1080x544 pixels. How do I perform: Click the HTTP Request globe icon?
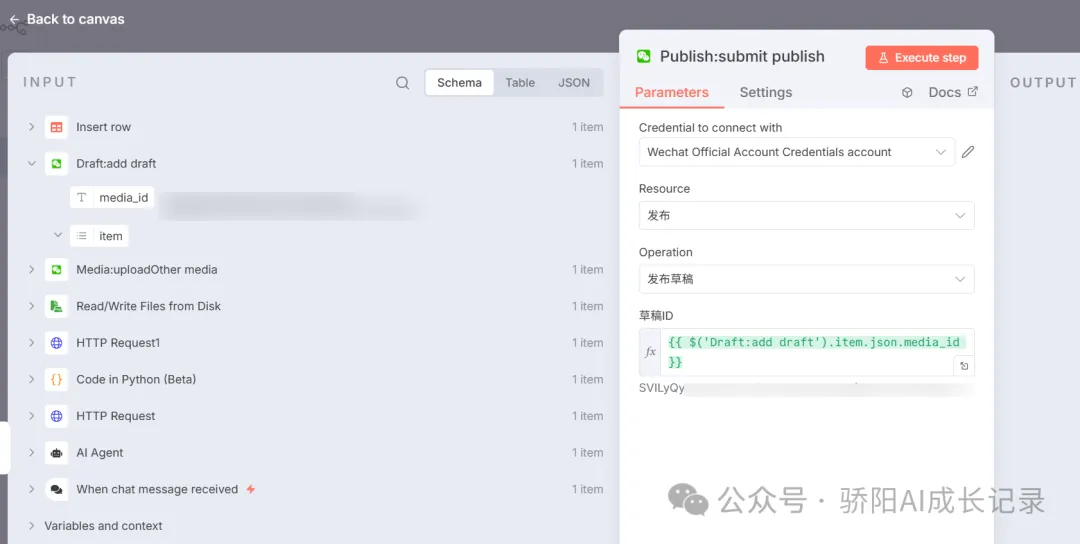tap(56, 415)
